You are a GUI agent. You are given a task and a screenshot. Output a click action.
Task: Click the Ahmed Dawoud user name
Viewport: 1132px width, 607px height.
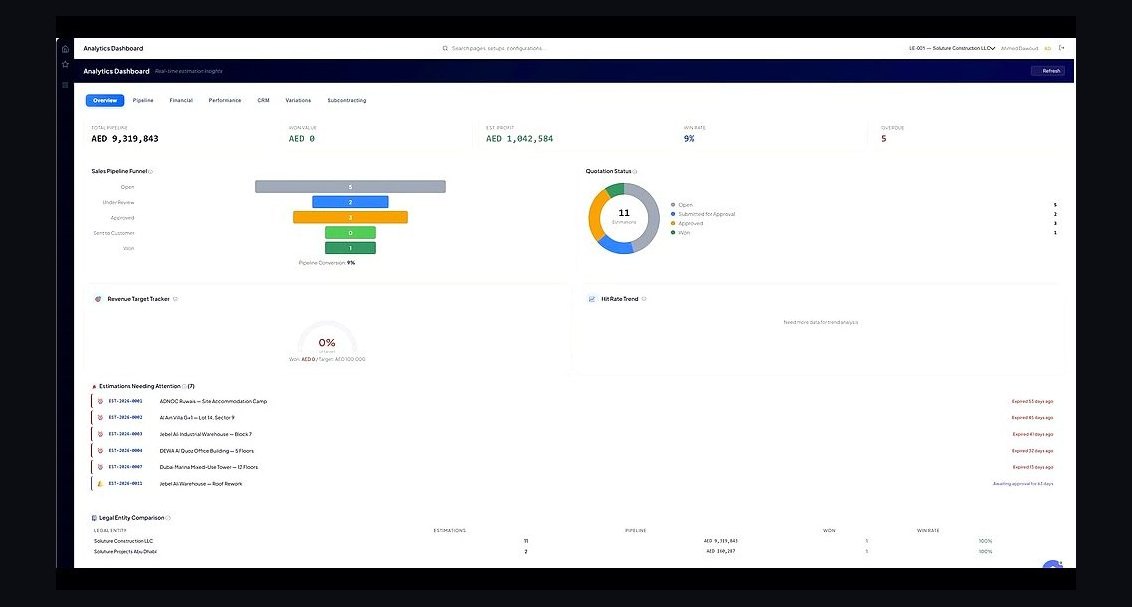tap(1019, 48)
